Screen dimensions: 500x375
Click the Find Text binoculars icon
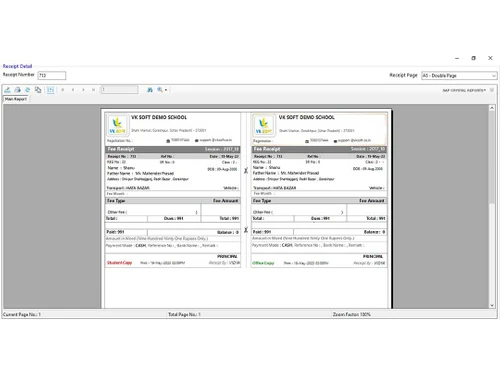pyautogui.click(x=150, y=90)
